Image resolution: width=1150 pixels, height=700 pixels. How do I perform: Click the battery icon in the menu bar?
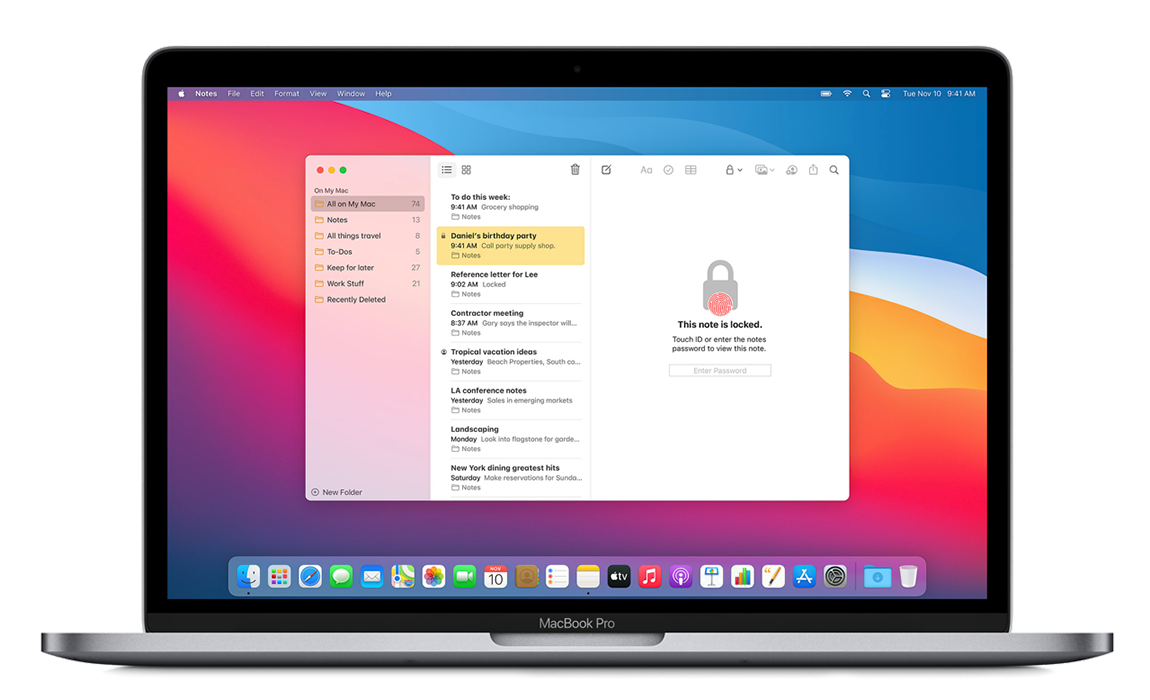(x=826, y=94)
